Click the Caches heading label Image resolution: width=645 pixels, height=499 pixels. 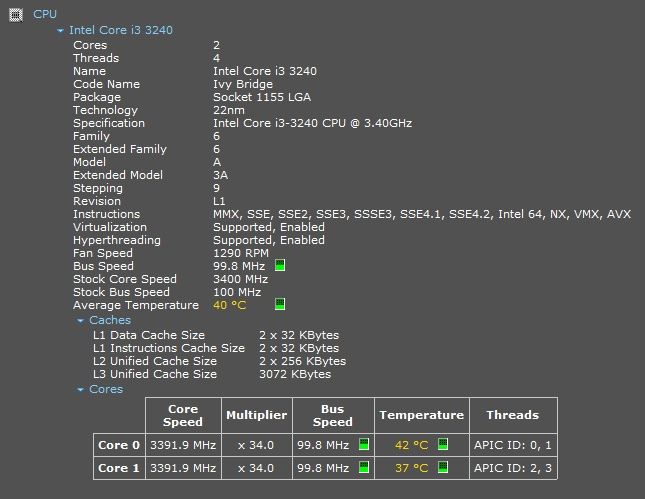pos(110,320)
